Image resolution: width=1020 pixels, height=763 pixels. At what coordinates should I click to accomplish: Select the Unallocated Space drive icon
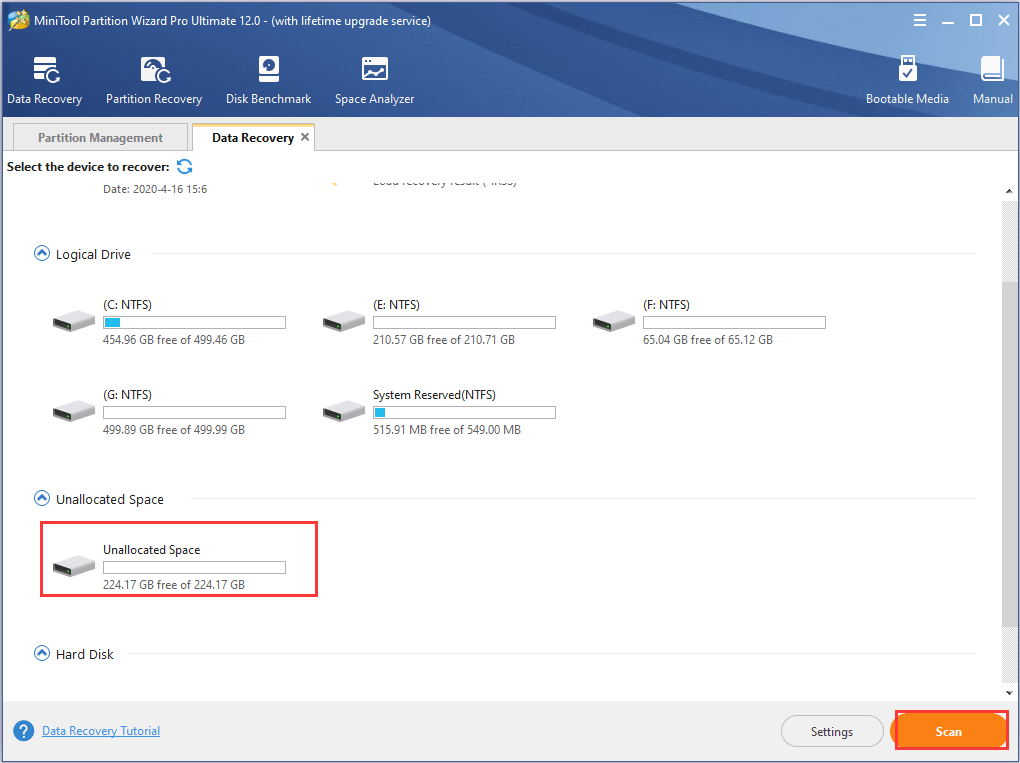(x=74, y=565)
